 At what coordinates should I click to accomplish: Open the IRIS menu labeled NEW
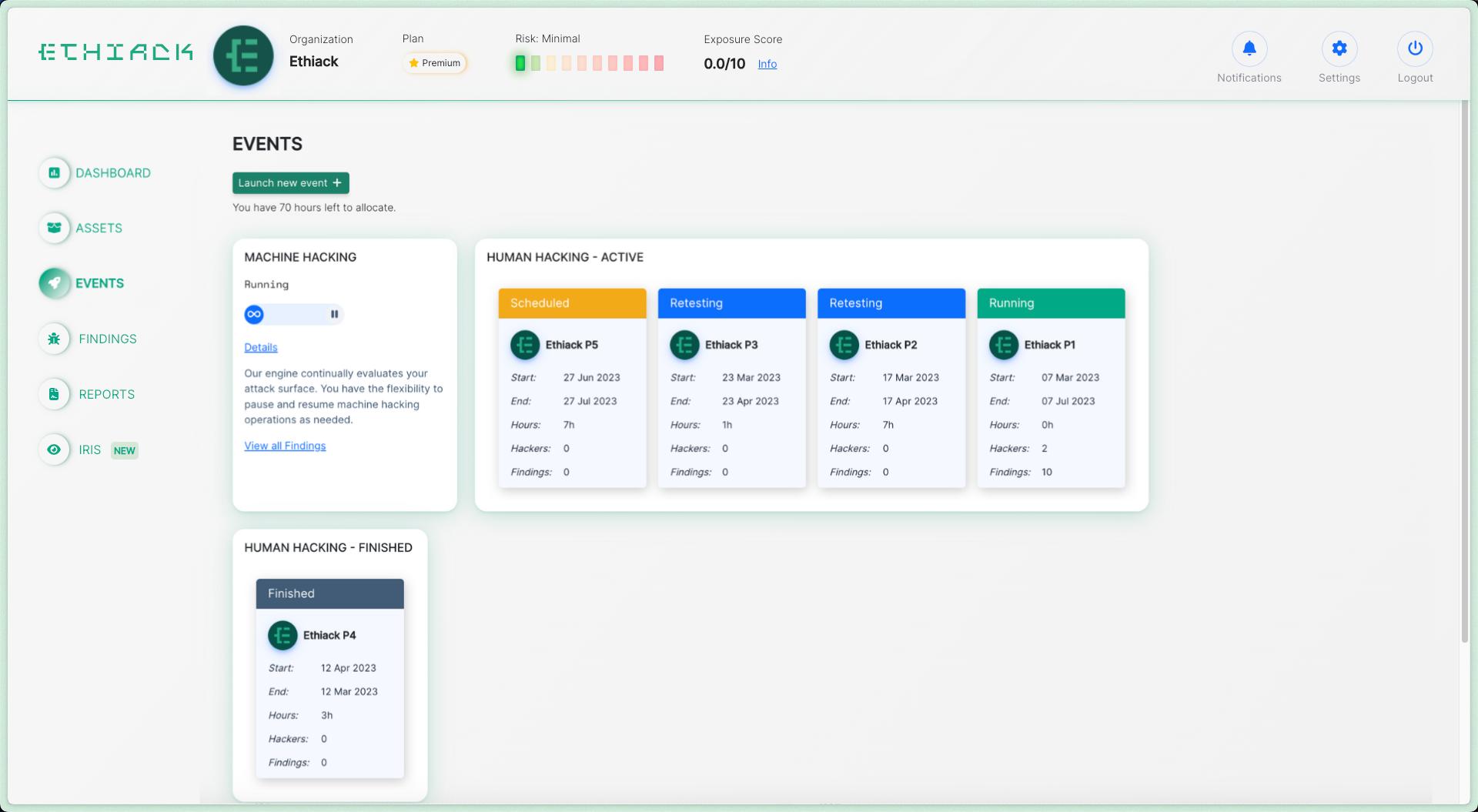point(90,450)
